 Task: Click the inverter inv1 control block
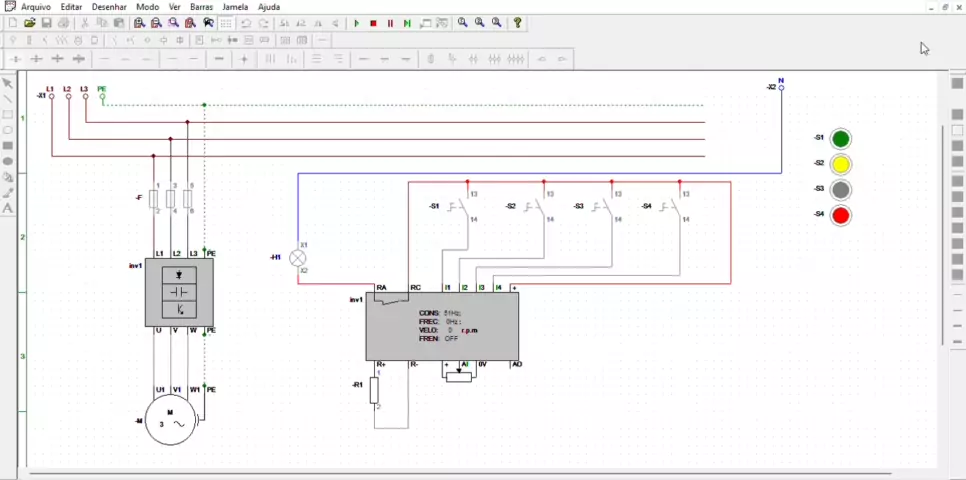coord(442,326)
